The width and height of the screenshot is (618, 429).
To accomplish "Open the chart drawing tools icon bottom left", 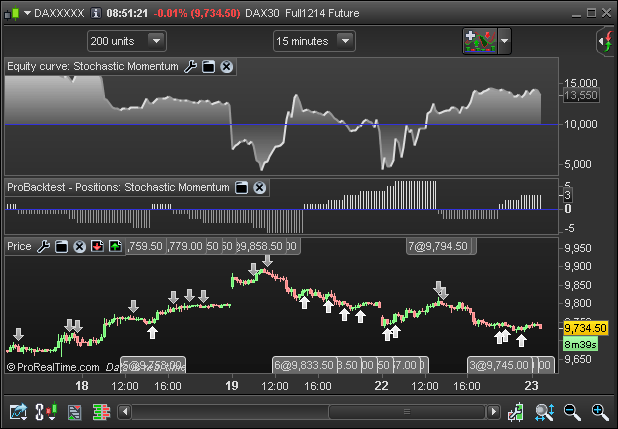I will (x=18, y=412).
